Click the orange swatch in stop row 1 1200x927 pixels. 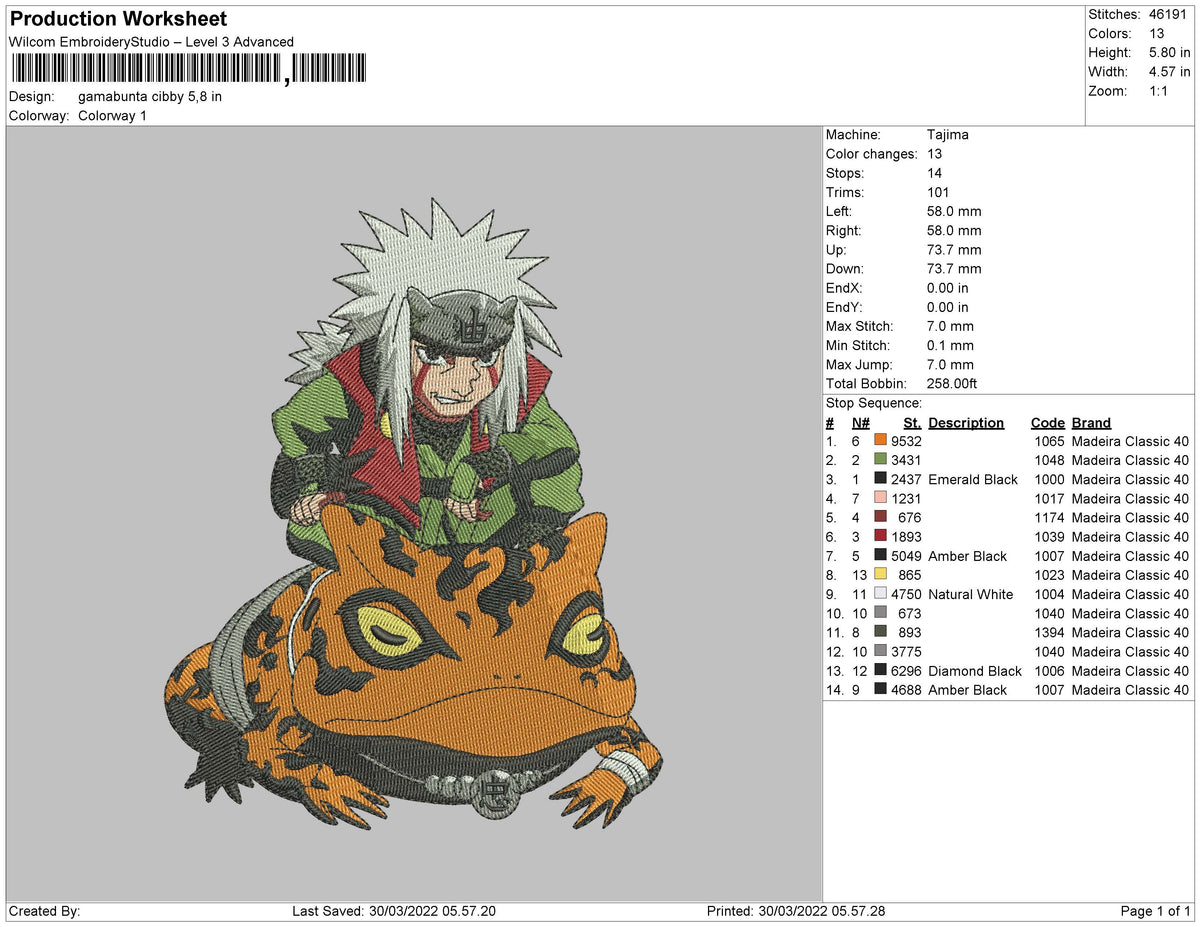tap(880, 441)
